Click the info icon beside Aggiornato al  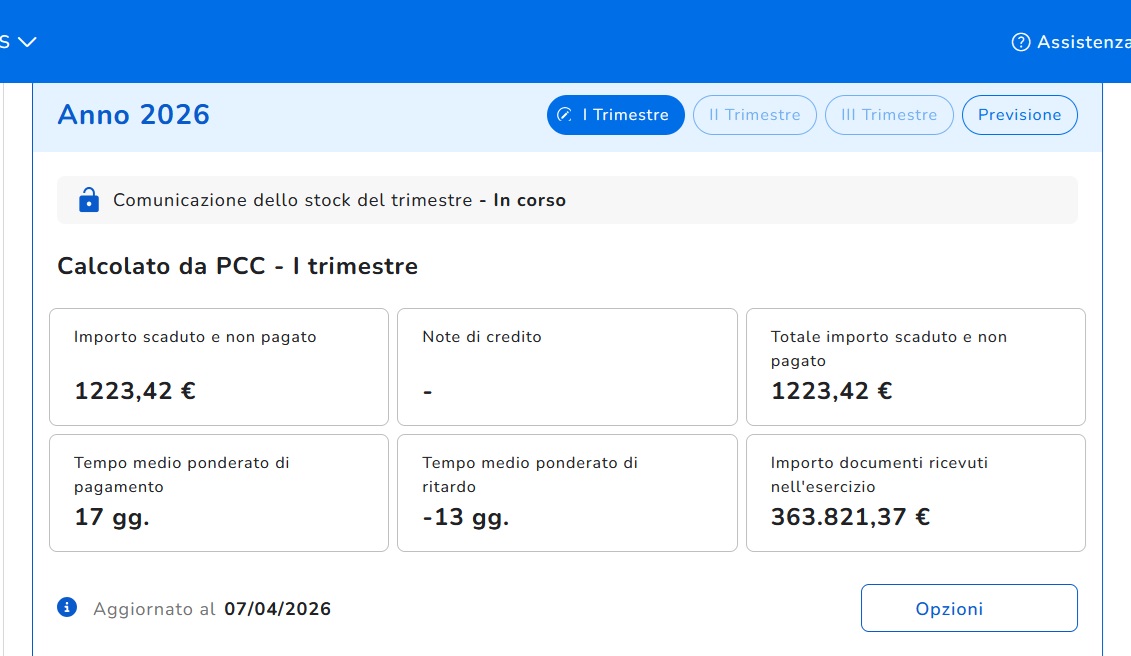[x=67, y=607]
